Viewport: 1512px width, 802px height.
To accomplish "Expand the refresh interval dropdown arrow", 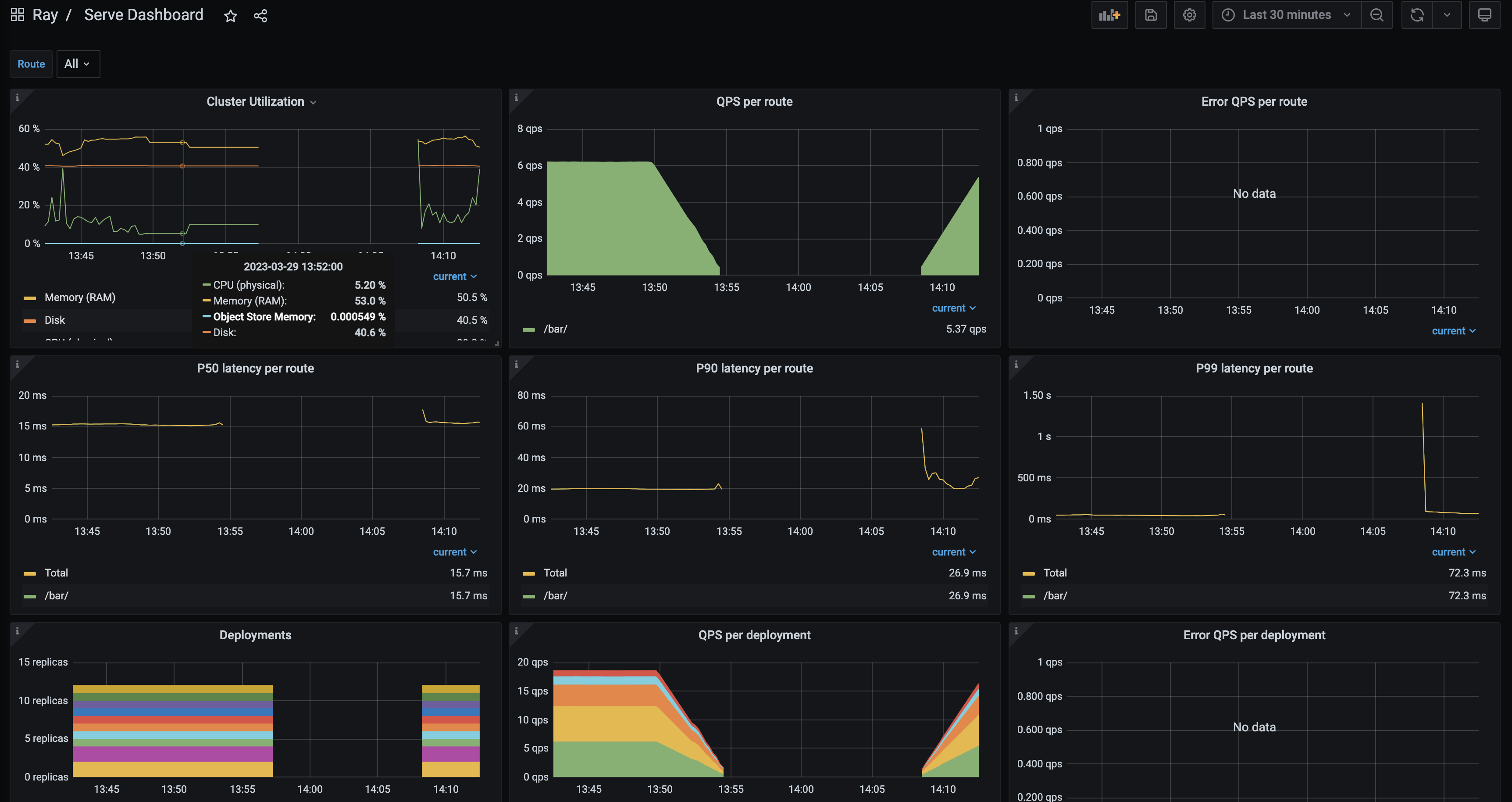I will coord(1447,15).
